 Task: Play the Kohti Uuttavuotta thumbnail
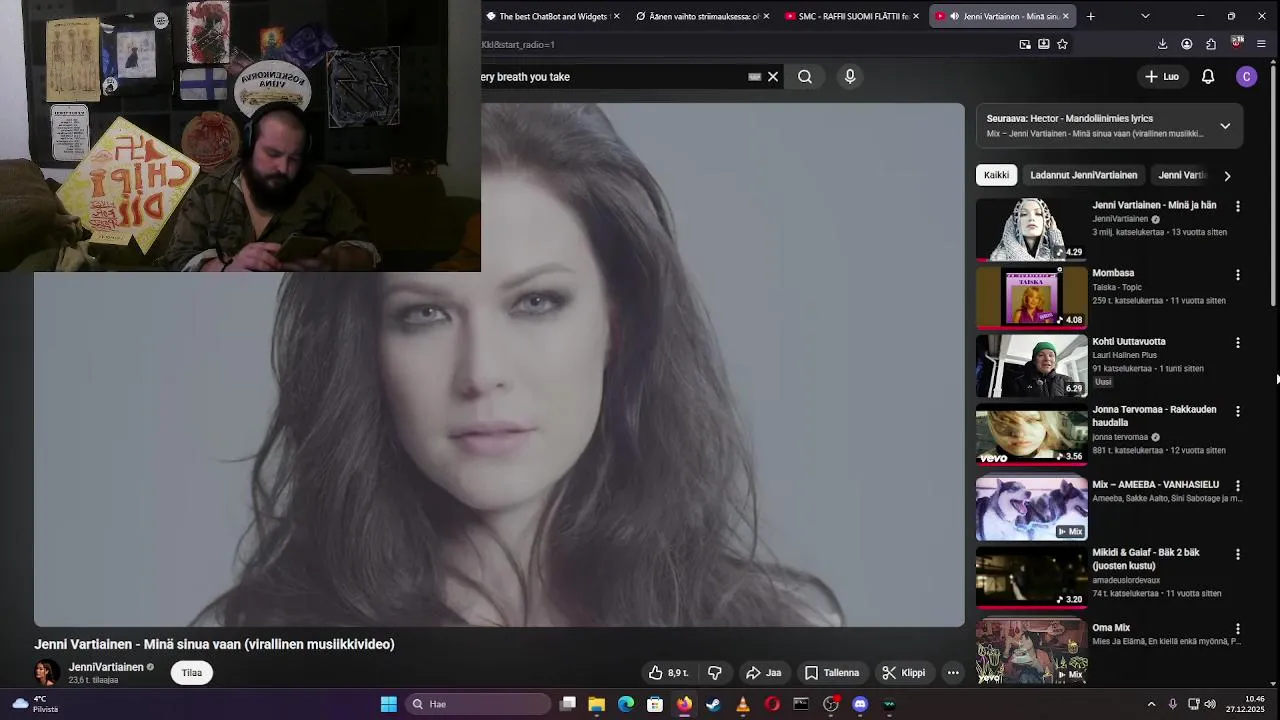tap(1031, 366)
